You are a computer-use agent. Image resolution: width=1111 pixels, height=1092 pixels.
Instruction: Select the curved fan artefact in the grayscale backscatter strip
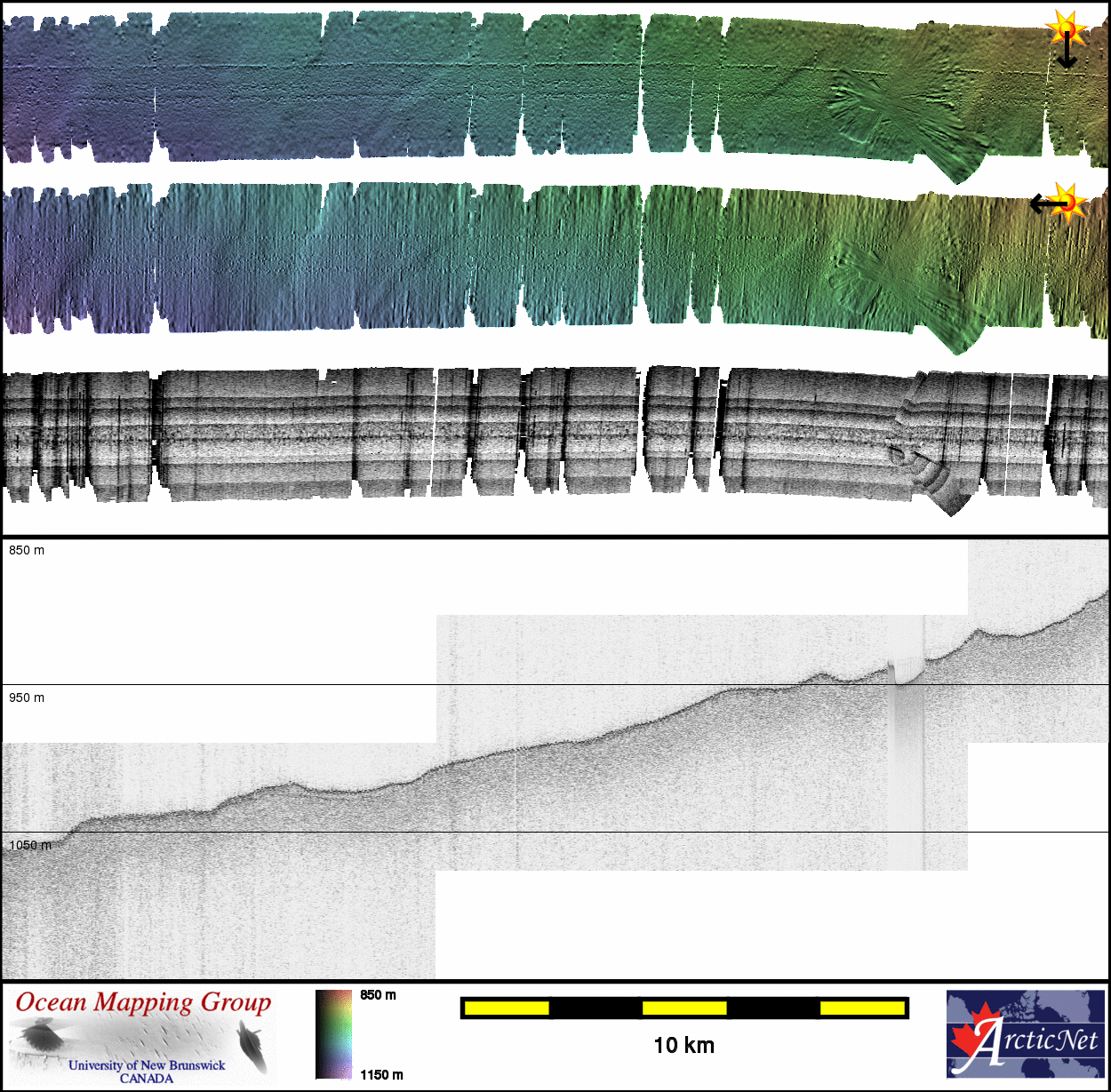point(933,471)
